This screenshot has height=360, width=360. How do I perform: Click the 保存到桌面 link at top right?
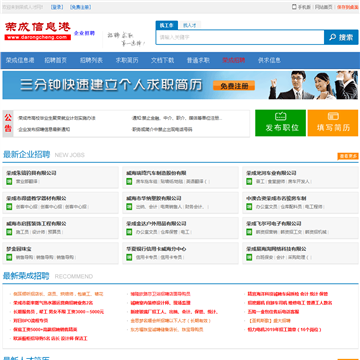(x=348, y=7)
